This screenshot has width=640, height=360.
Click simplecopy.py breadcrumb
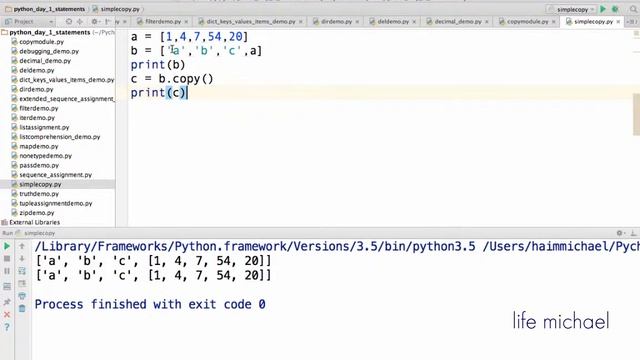(116, 9)
